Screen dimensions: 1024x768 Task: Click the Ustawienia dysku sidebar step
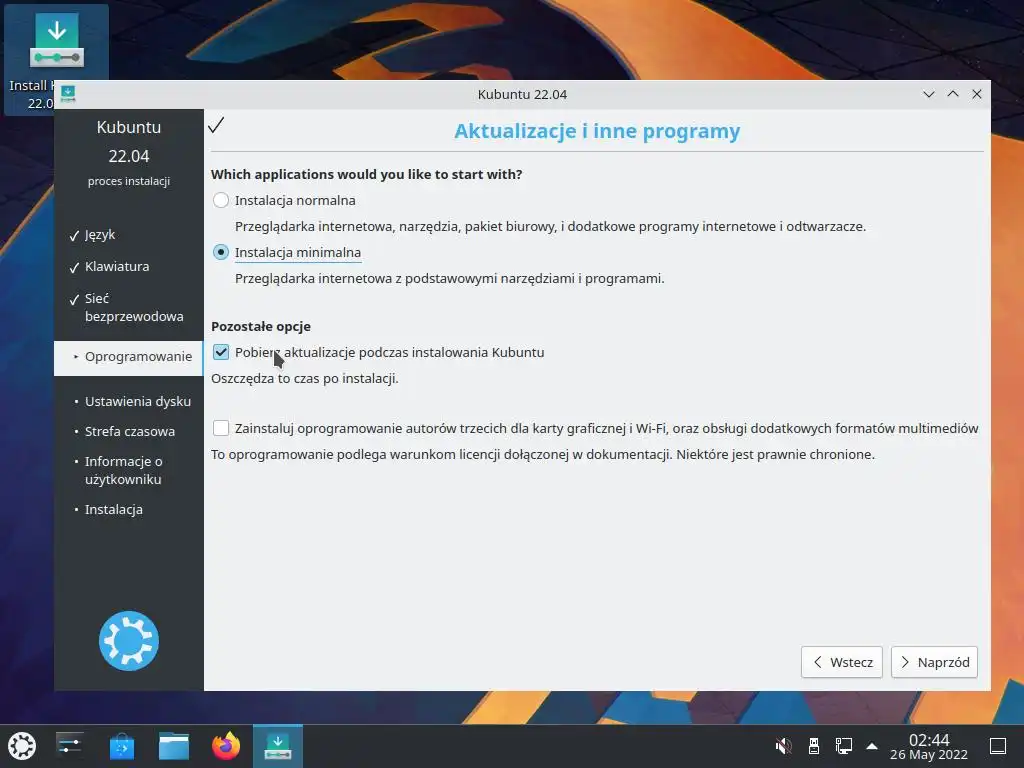[x=137, y=401]
